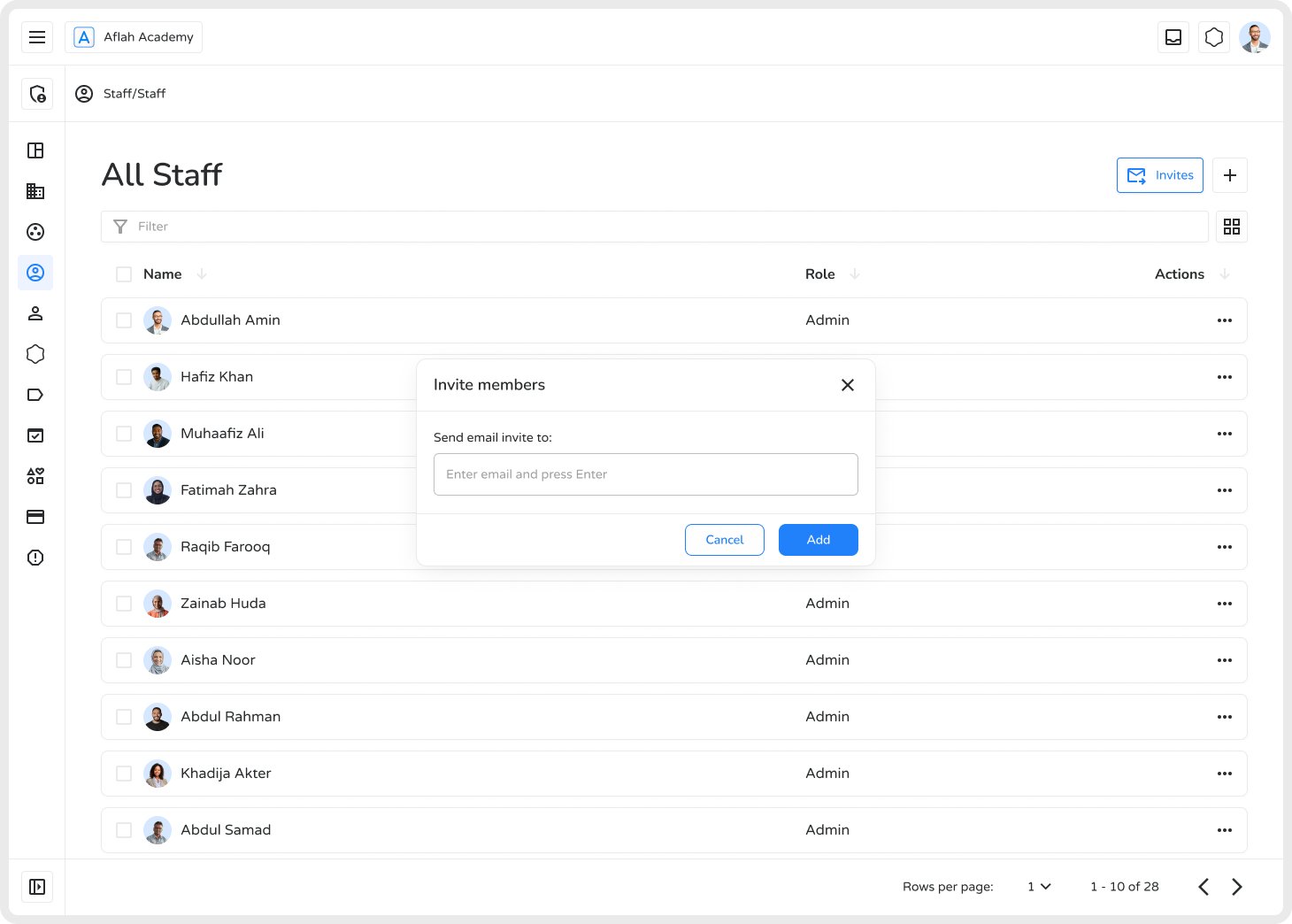
Task: Sort by the Role column arrow
Action: [x=855, y=274]
